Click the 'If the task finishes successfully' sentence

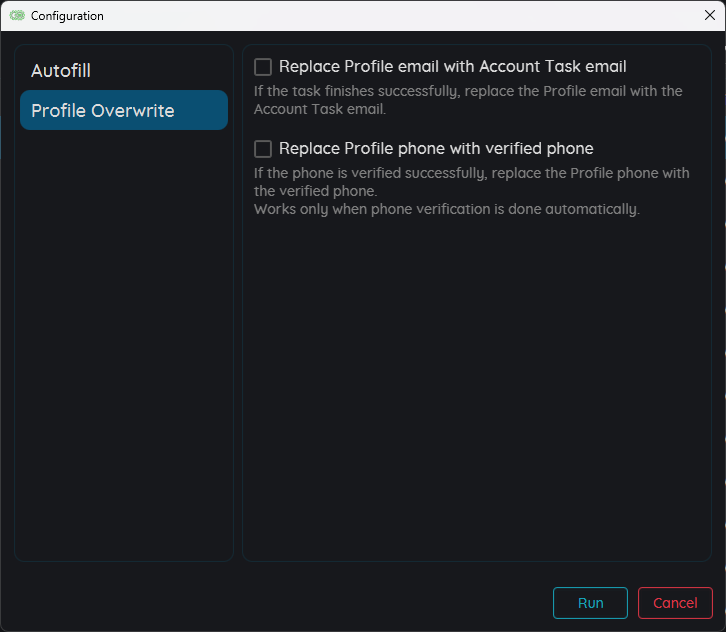[468, 91]
